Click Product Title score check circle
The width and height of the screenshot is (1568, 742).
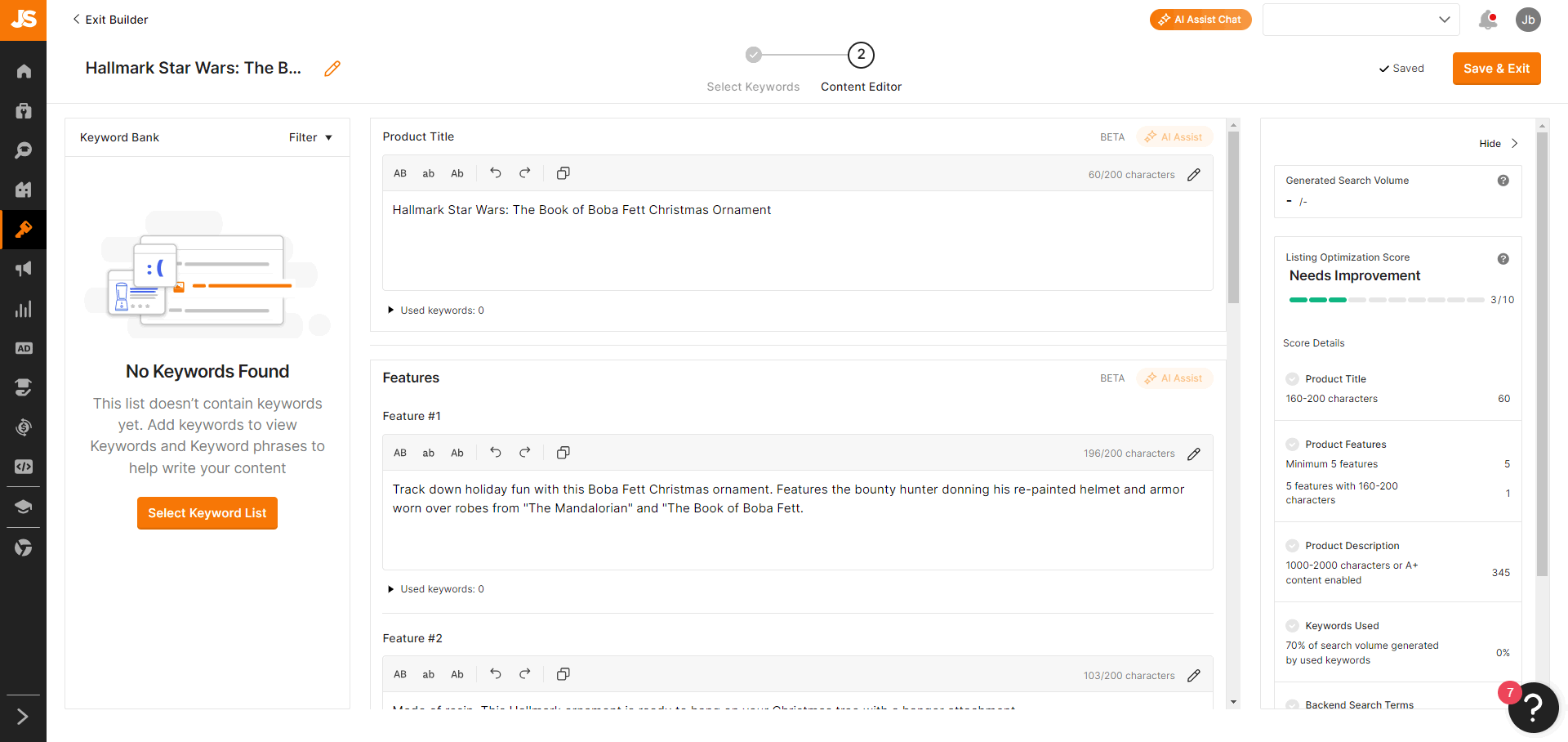click(x=1292, y=379)
